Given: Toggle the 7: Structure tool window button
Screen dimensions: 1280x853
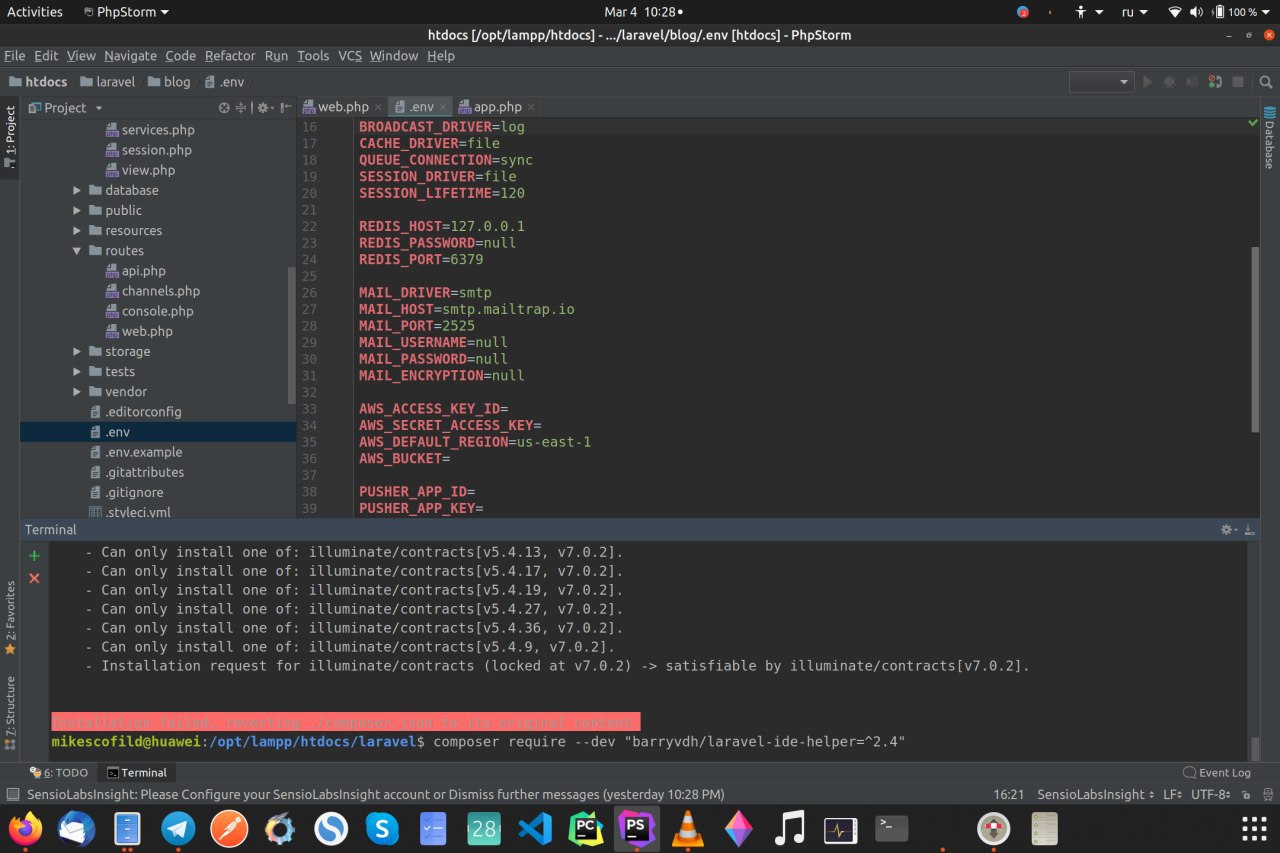Looking at the screenshot, I should [10, 712].
